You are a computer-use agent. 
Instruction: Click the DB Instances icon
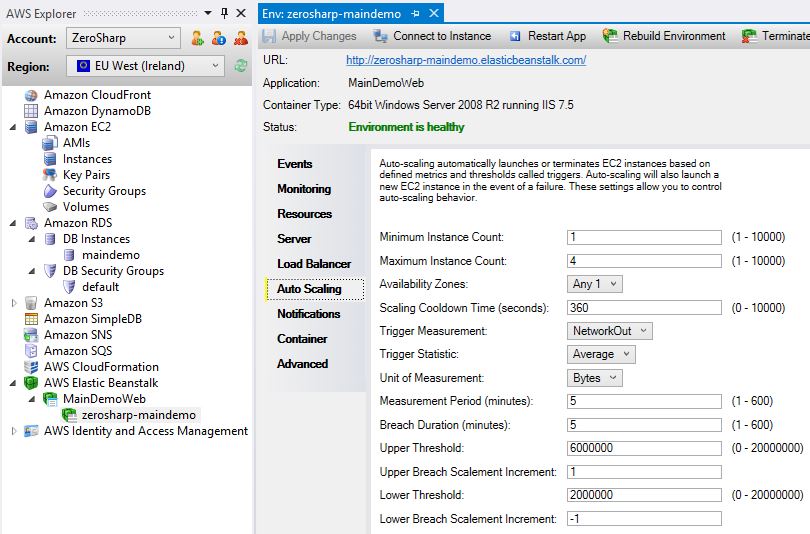[50, 239]
